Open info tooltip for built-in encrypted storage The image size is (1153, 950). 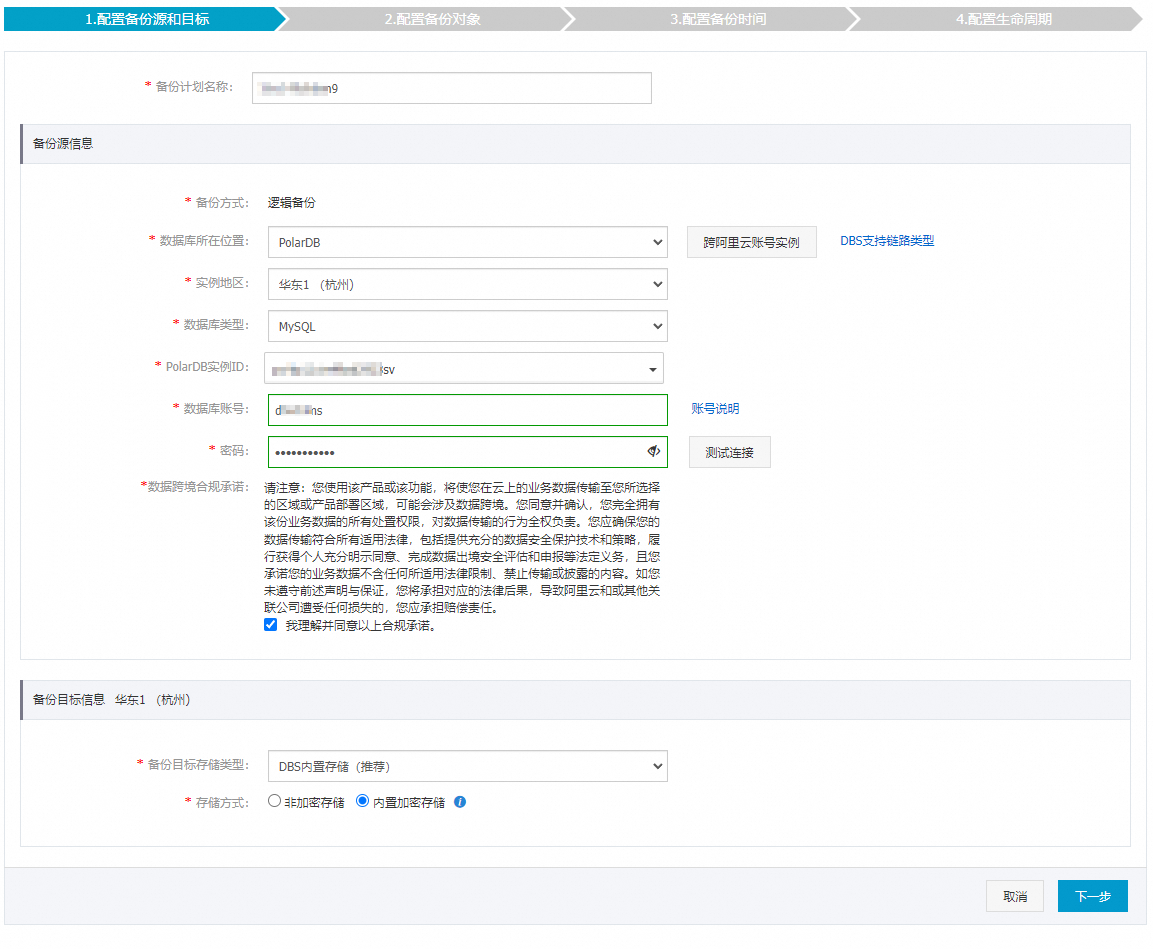tap(460, 802)
